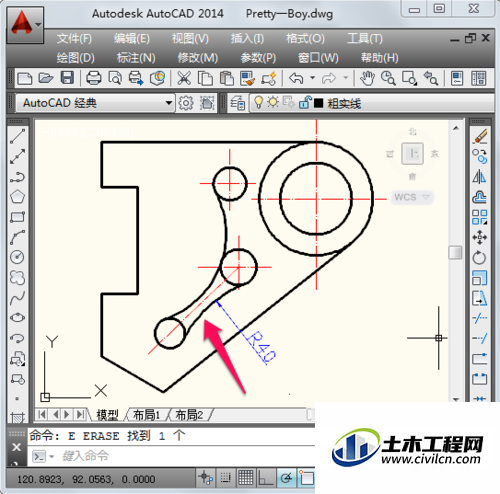Toggle Grid Display in status bar
Image resolution: width=500 pixels, height=494 pixels.
coord(246,478)
